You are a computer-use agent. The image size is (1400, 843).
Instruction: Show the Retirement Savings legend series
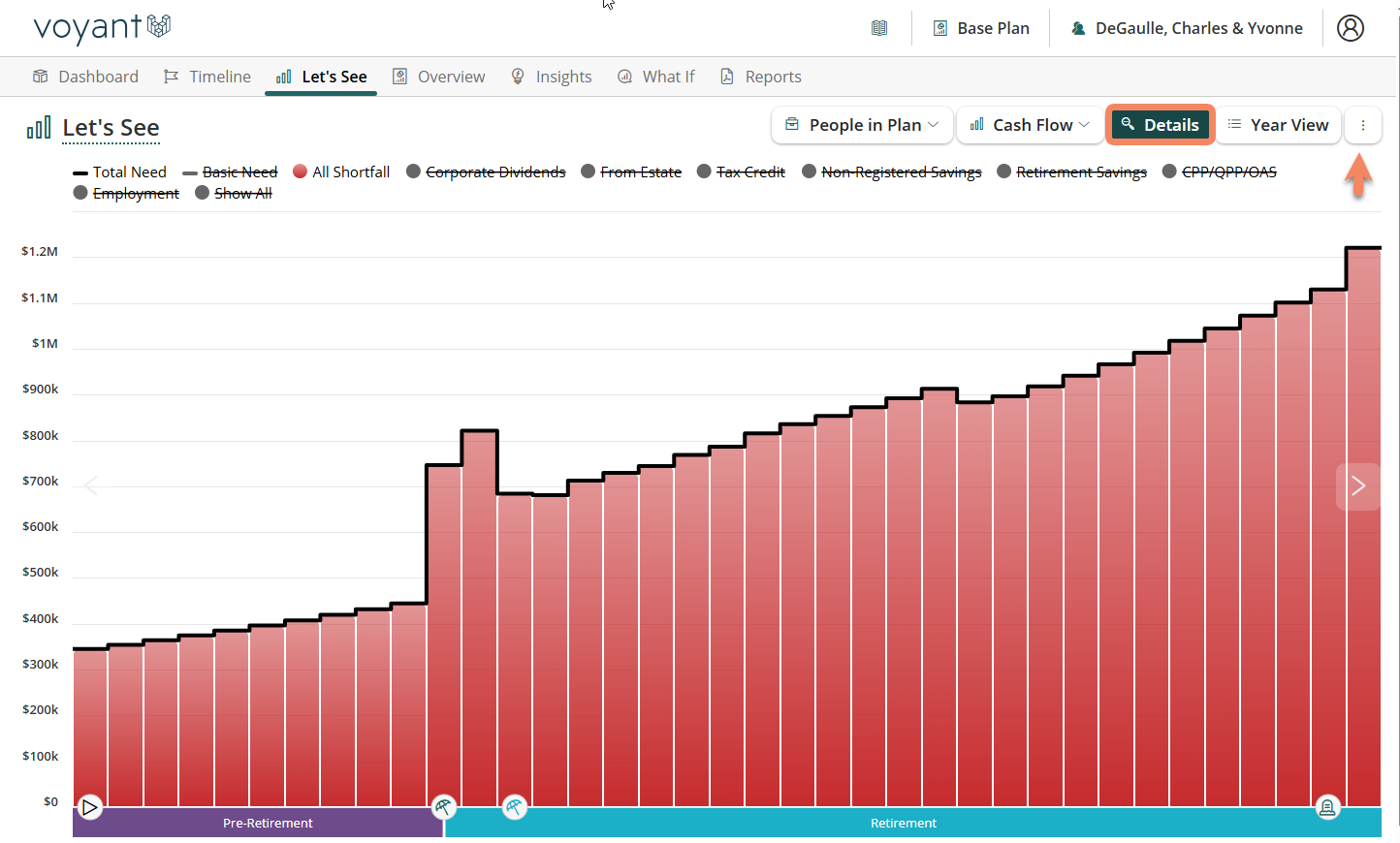1071,172
